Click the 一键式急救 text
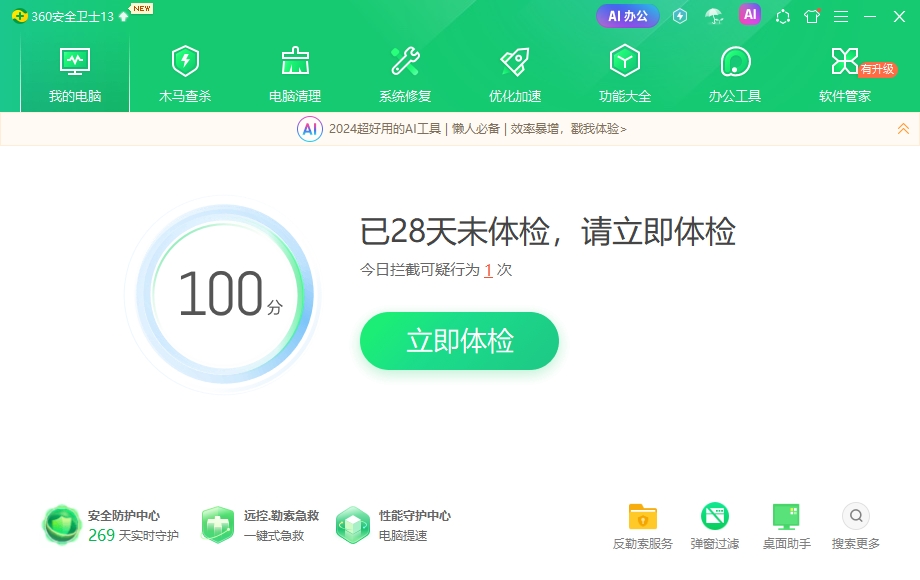This screenshot has width=920, height=580. pyautogui.click(x=274, y=535)
